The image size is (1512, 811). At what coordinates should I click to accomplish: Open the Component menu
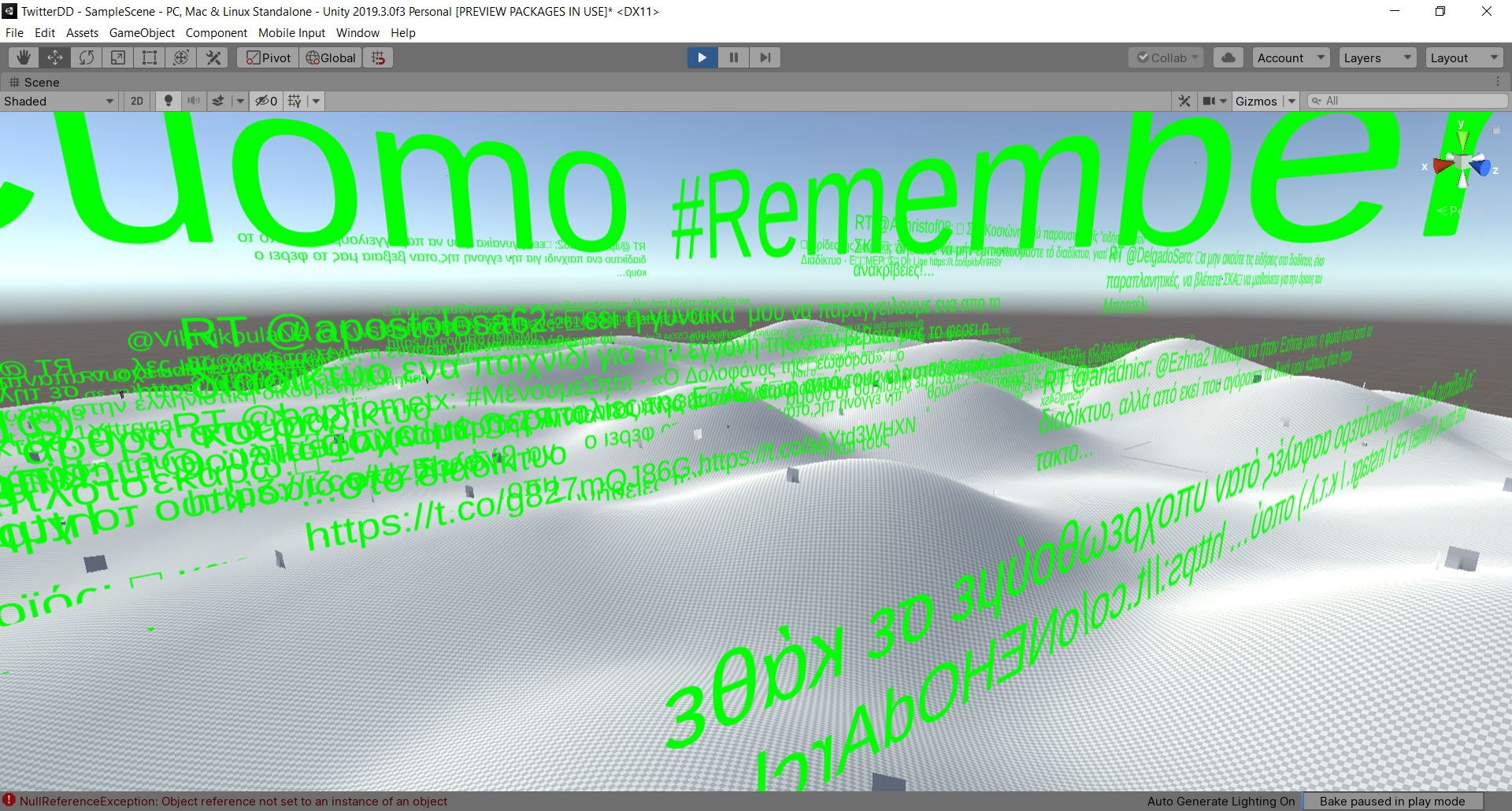click(216, 33)
